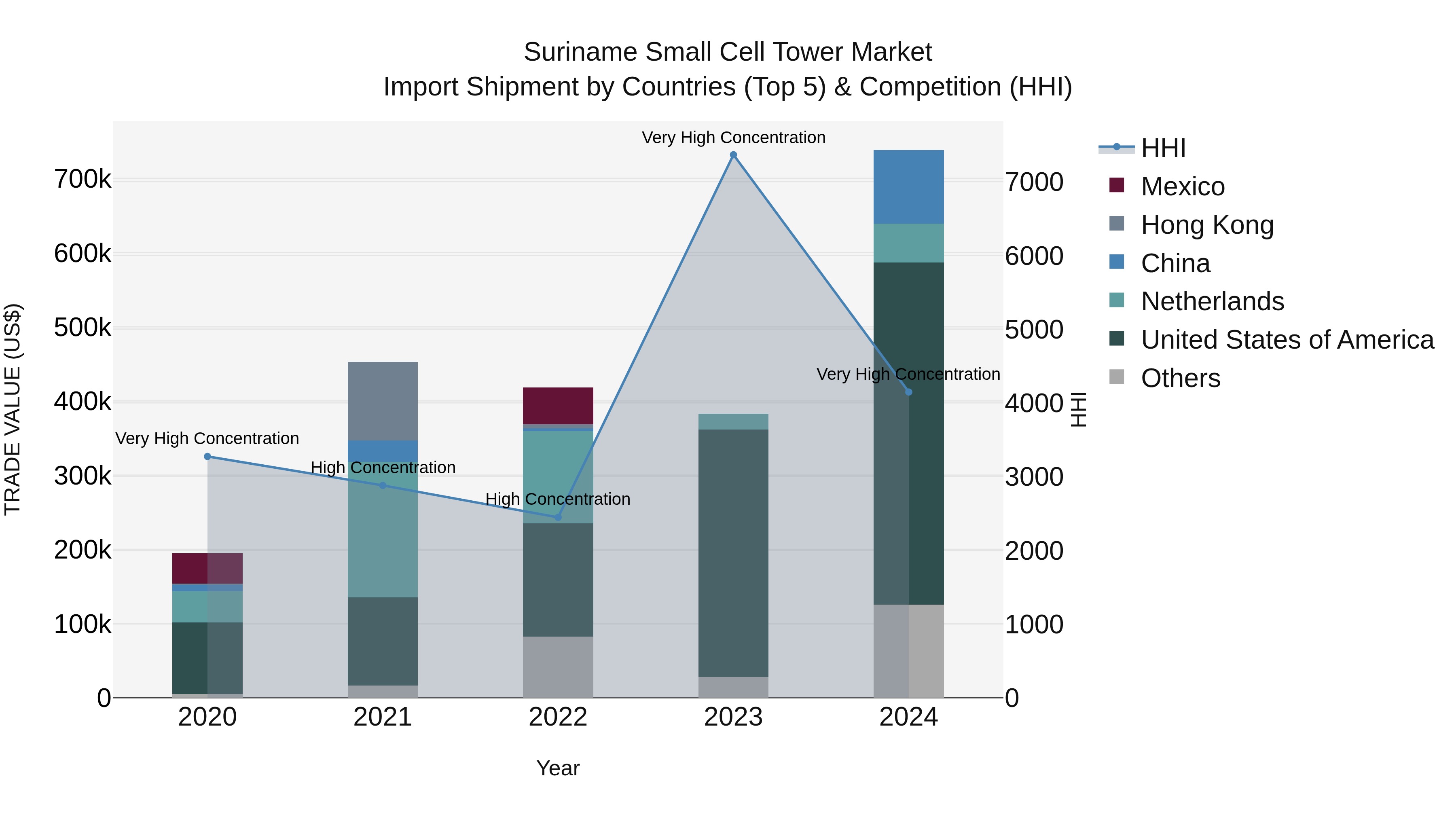The image size is (1456, 819).
Task: Toggle the Others legend label
Action: pos(1180,378)
